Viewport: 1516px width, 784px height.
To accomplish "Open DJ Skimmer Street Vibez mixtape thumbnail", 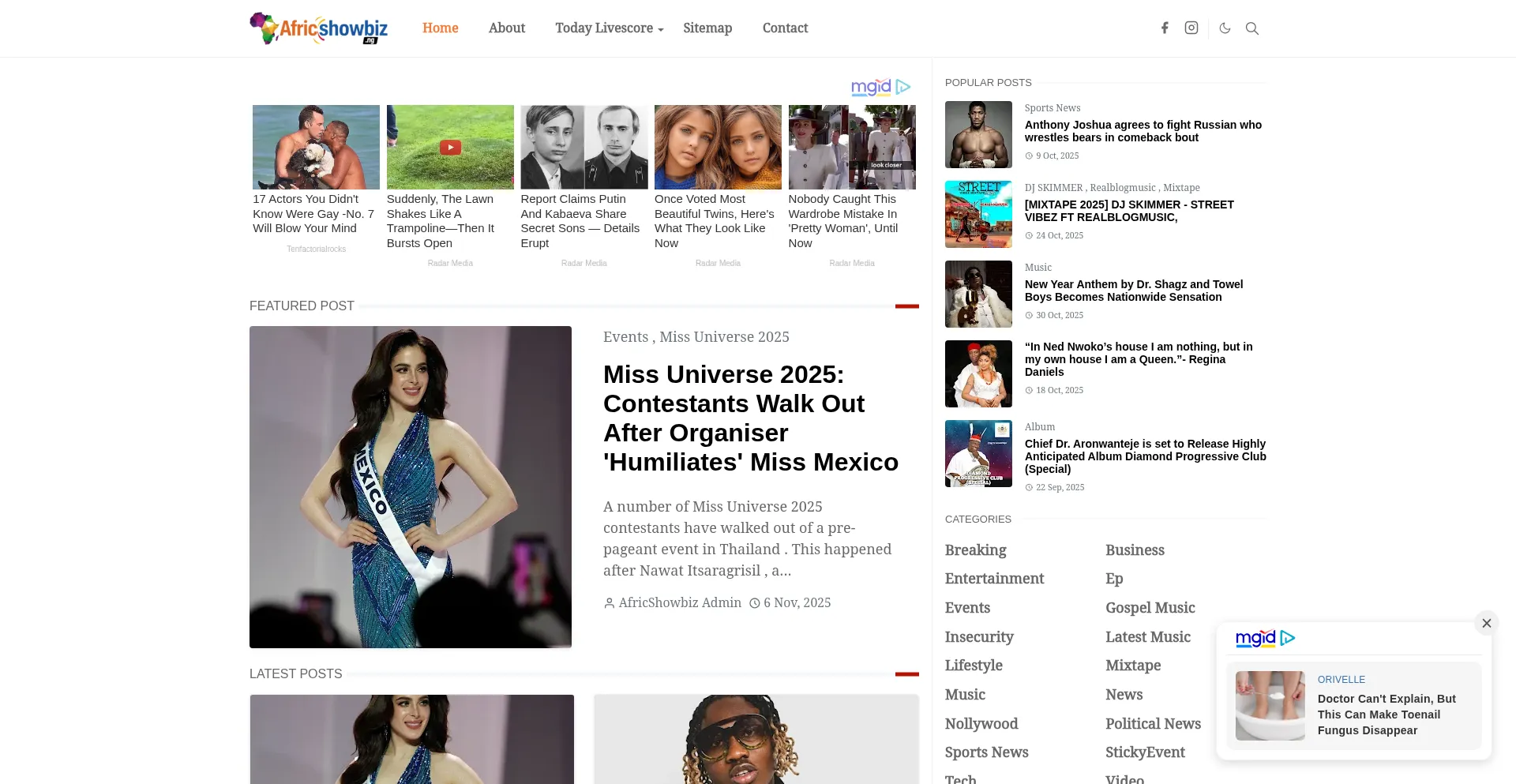I will [x=978, y=215].
